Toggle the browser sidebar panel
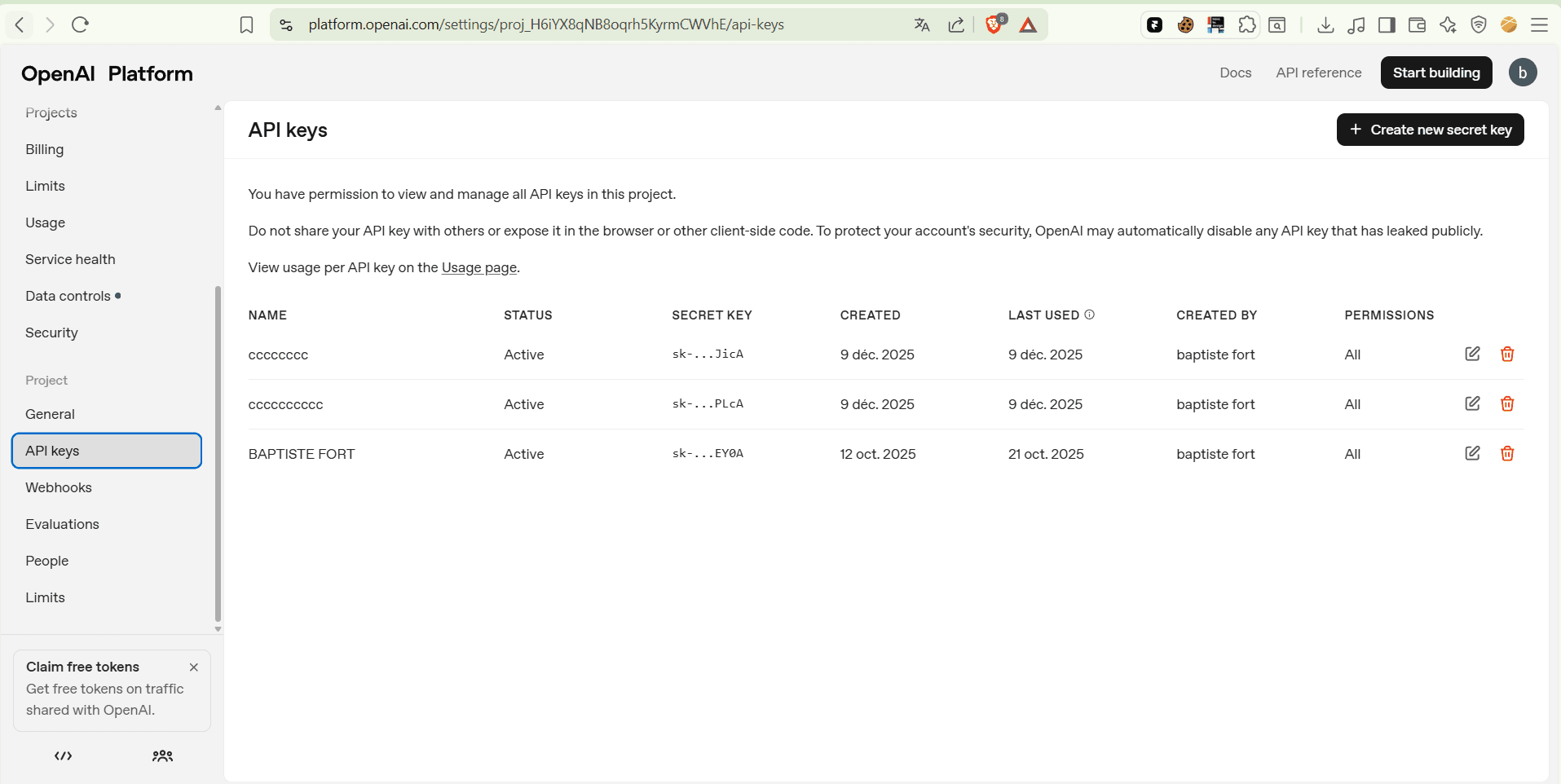Image resolution: width=1561 pixels, height=784 pixels. (x=1387, y=25)
